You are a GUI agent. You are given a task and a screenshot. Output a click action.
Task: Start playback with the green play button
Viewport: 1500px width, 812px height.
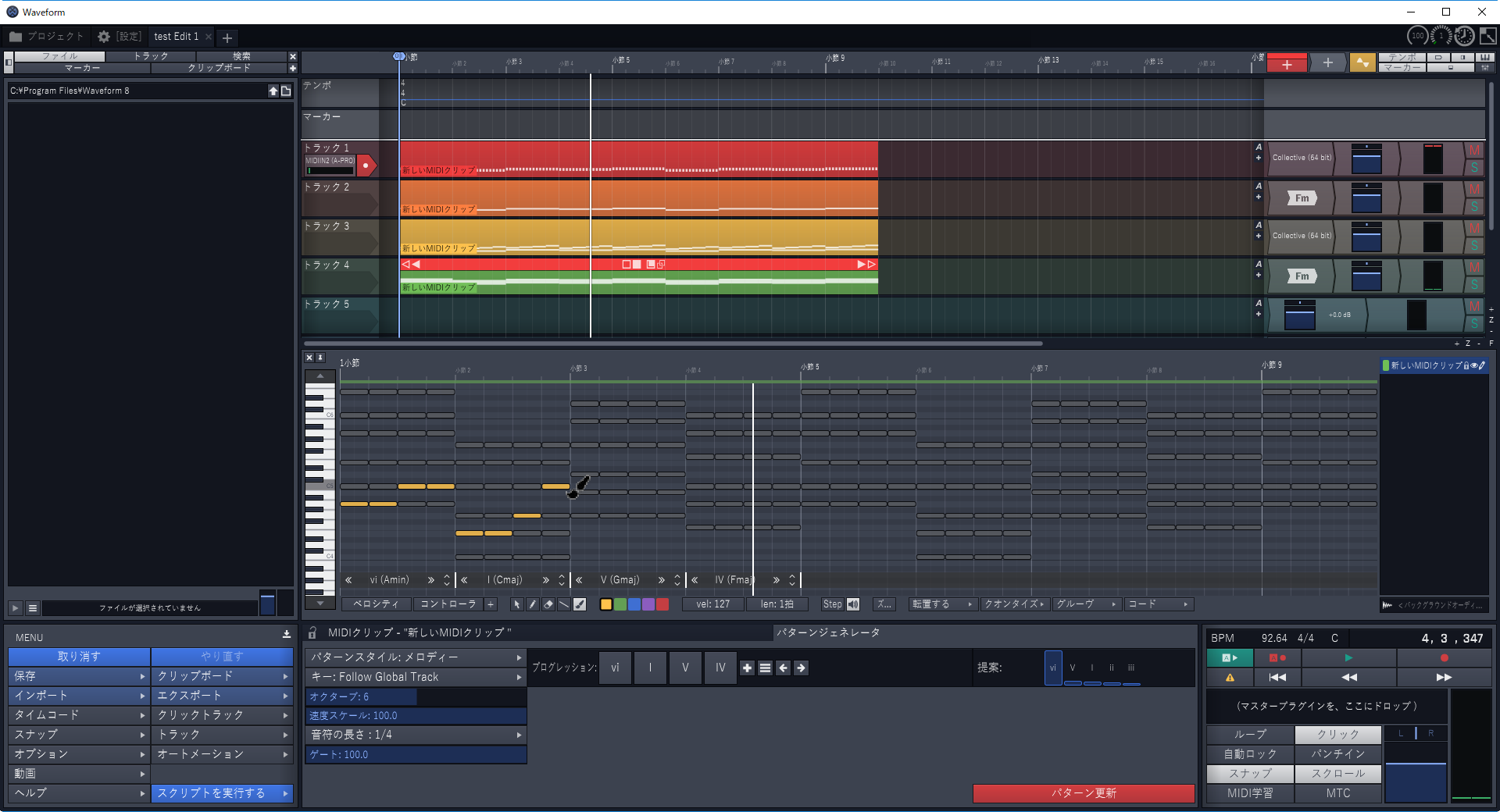pyautogui.click(x=1348, y=658)
